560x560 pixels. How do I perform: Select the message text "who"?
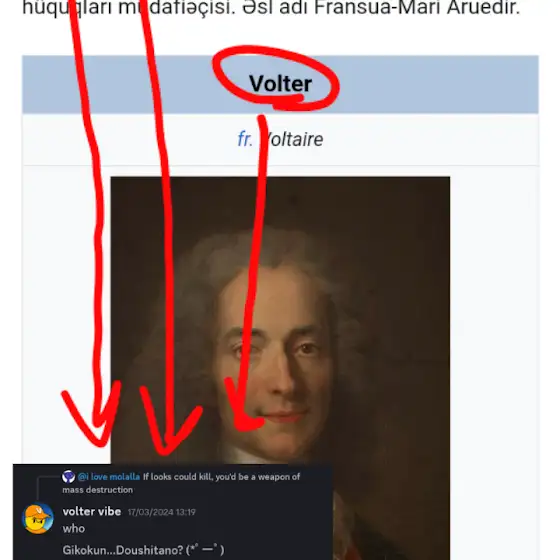[x=74, y=529]
